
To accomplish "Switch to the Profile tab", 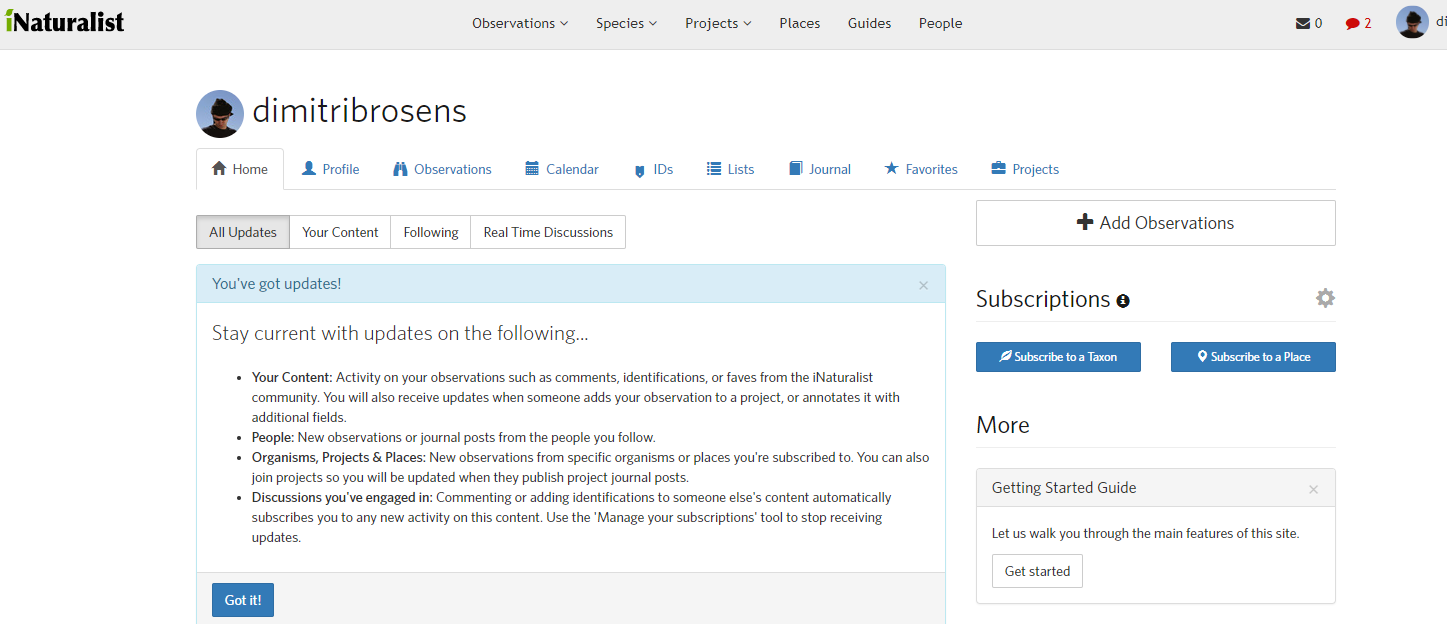I will 331,169.
